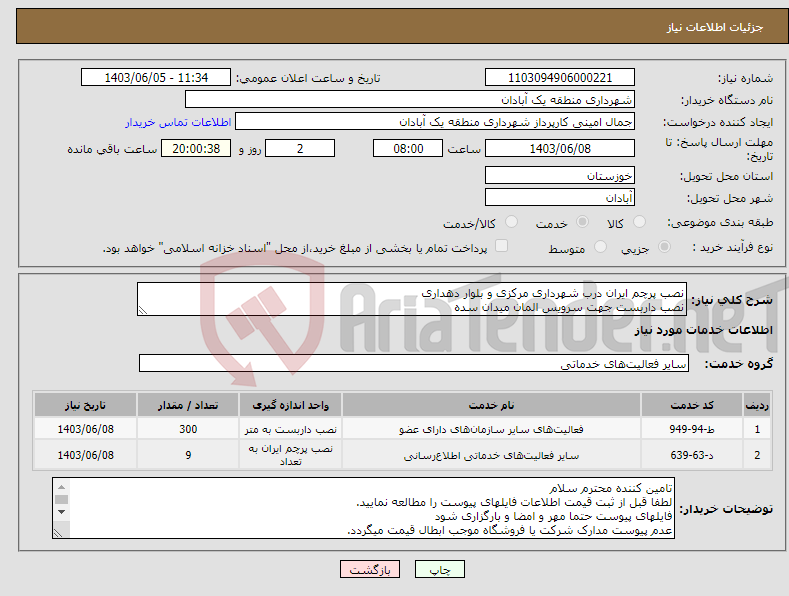The height and width of the screenshot is (596, 789).
Task: Click the delivery city field آبادان
Action: [x=560, y=197]
